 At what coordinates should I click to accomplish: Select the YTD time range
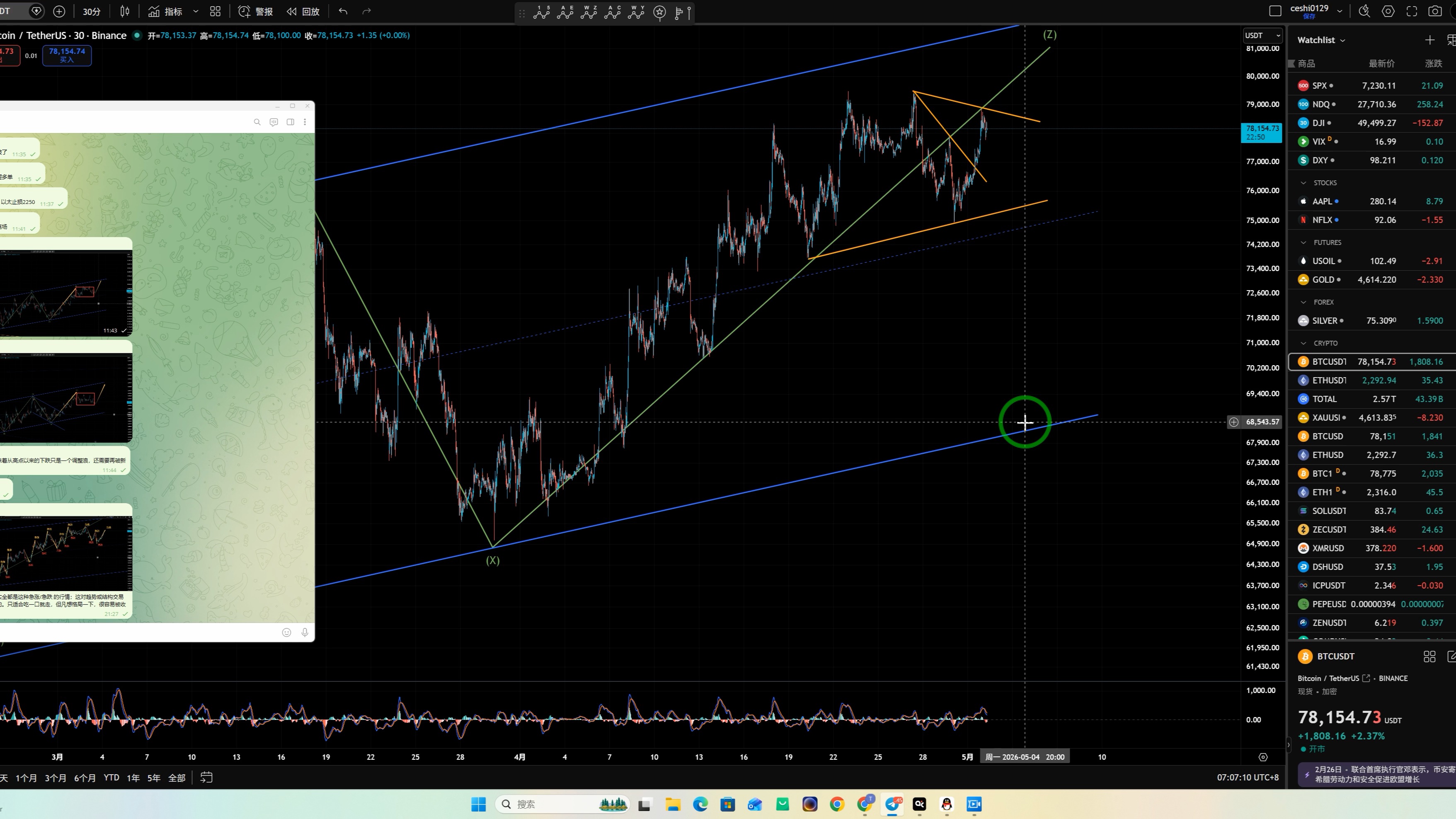111,778
